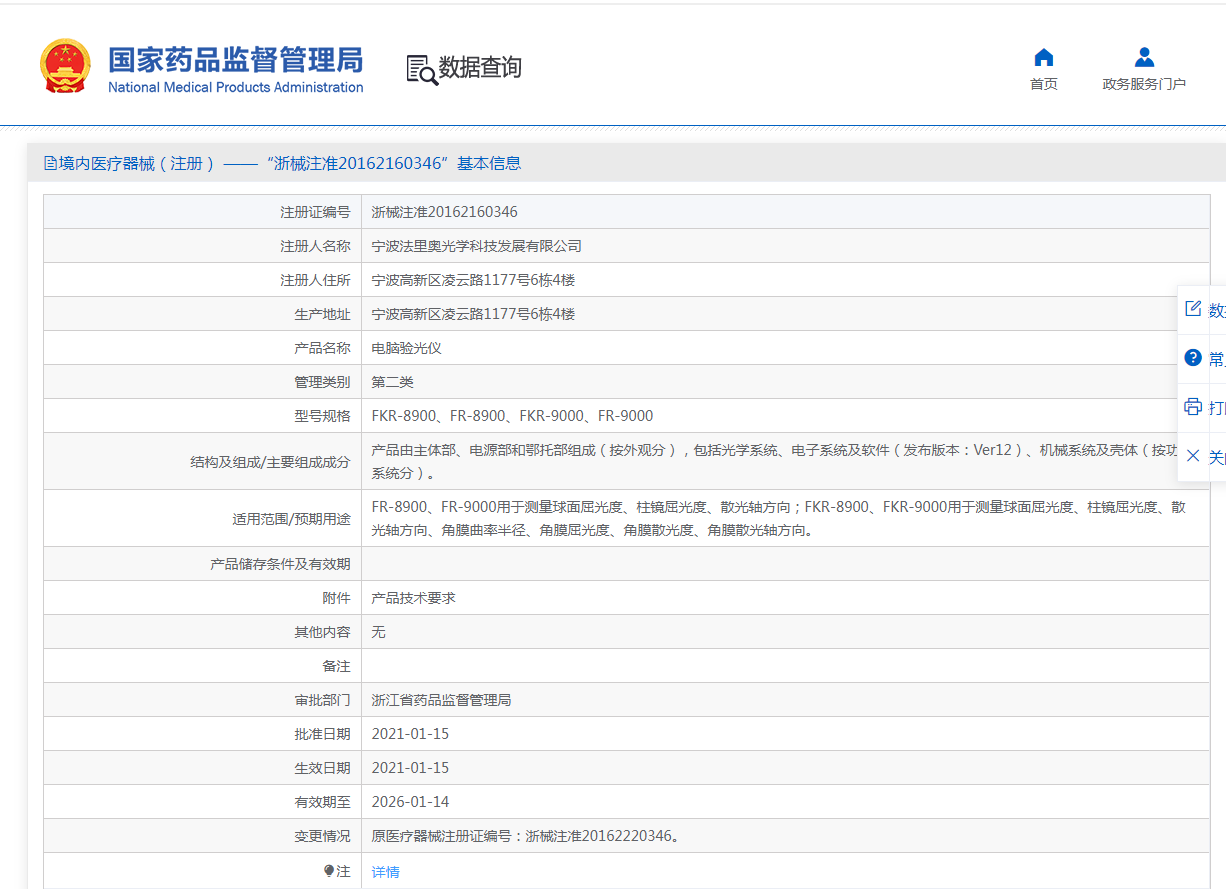Click the product name 电脑验光仪

[406, 348]
